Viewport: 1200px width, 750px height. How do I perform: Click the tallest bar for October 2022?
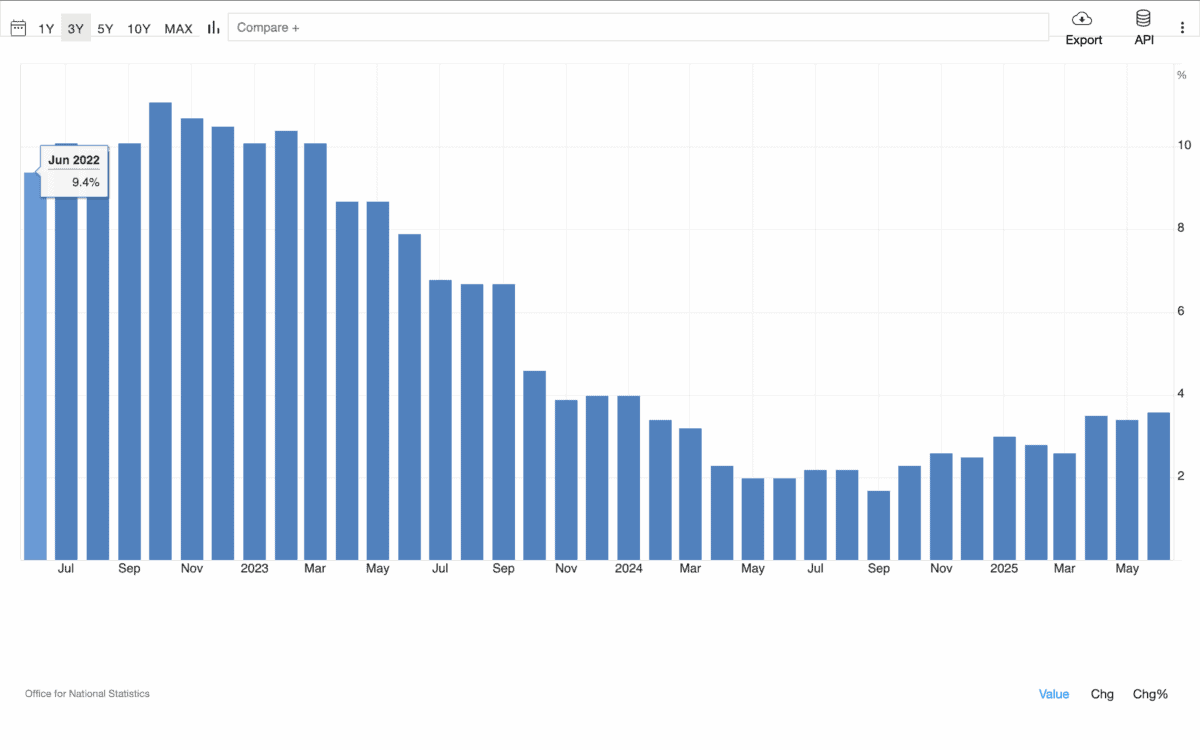pos(160,330)
